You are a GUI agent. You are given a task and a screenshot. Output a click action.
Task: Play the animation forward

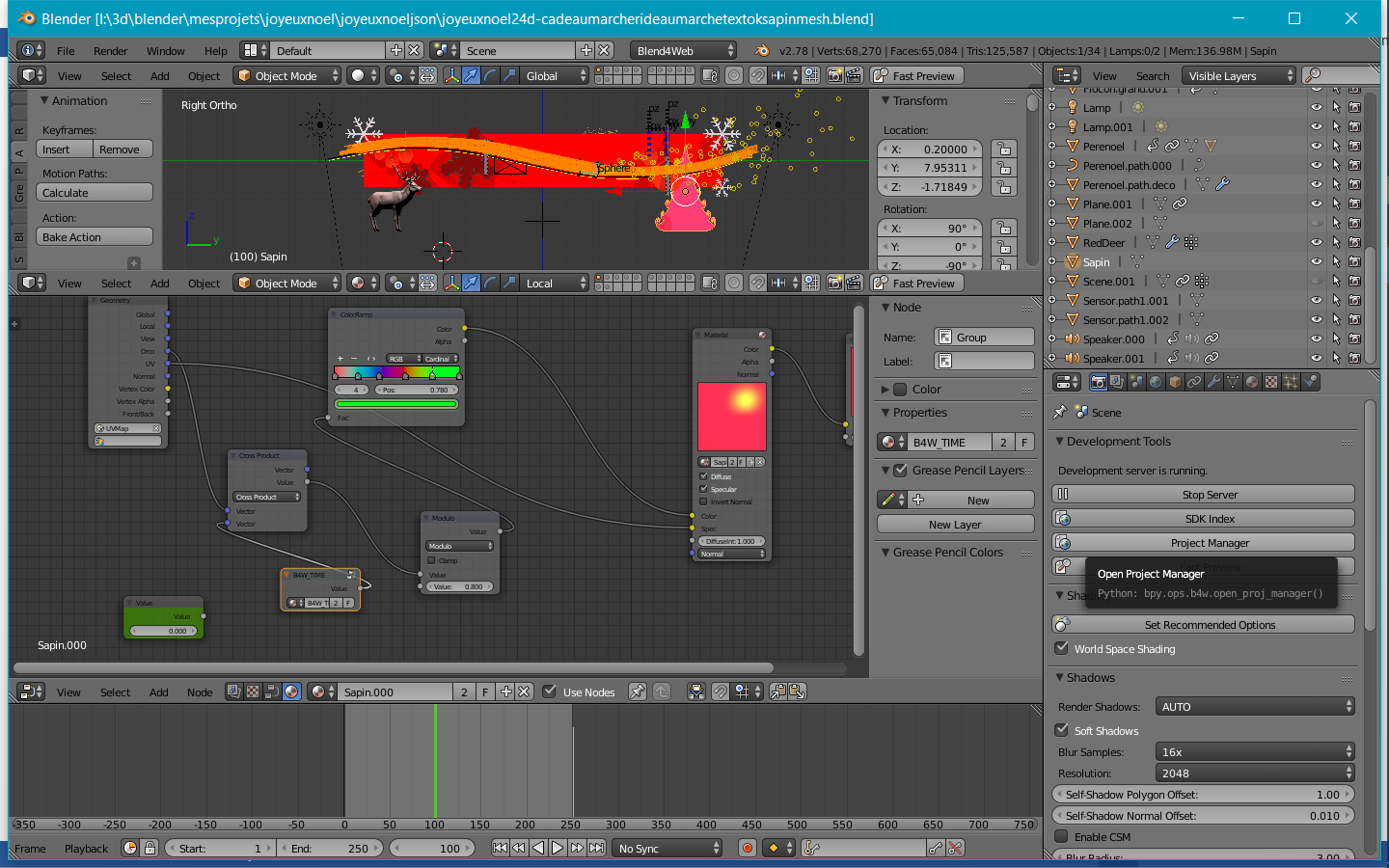[558, 848]
